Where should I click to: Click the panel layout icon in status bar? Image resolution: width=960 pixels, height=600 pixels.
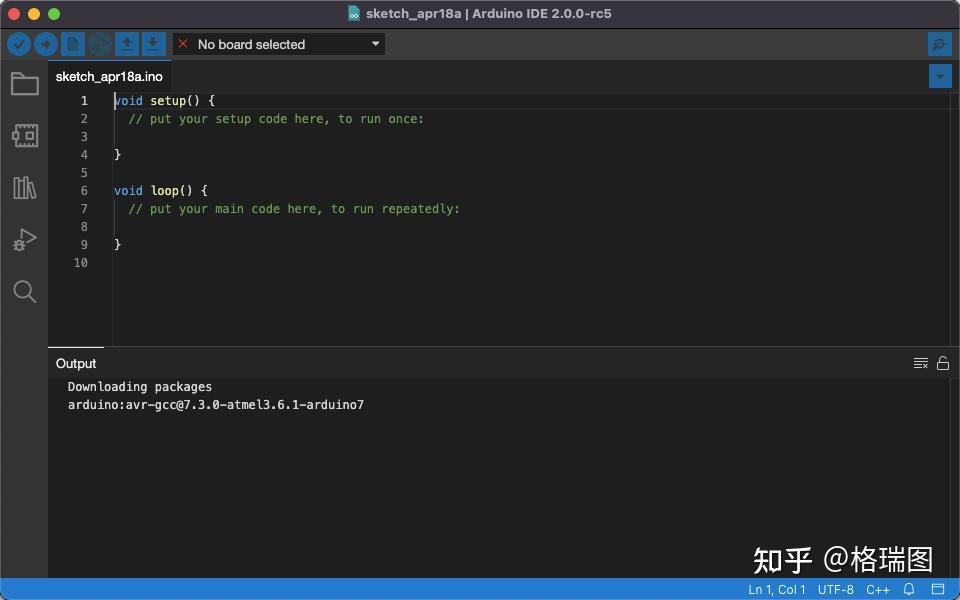click(938, 589)
